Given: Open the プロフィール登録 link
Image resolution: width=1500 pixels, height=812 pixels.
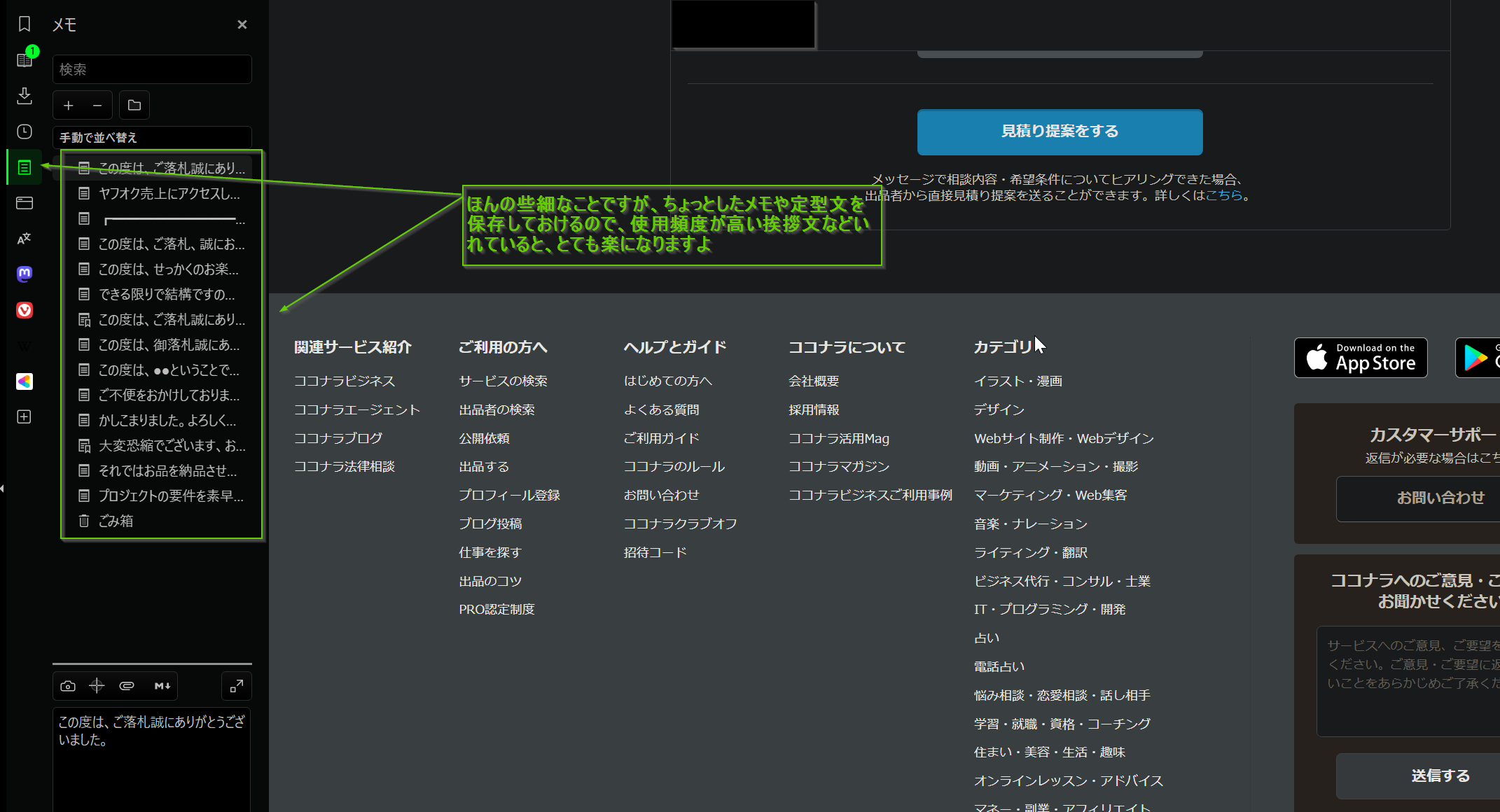Looking at the screenshot, I should (510, 496).
